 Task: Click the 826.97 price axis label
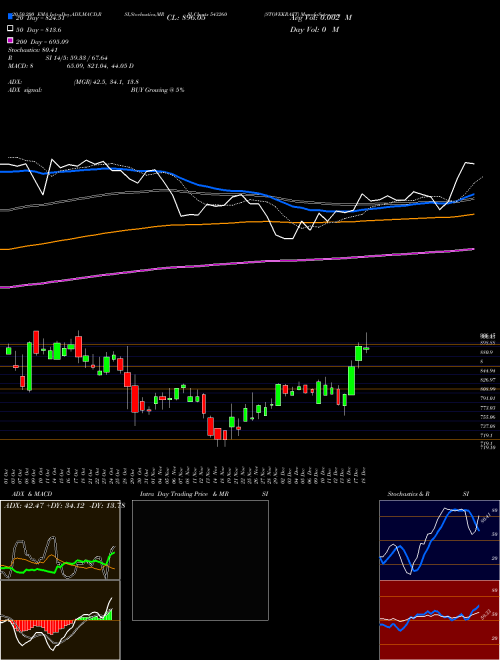pyautogui.click(x=488, y=380)
